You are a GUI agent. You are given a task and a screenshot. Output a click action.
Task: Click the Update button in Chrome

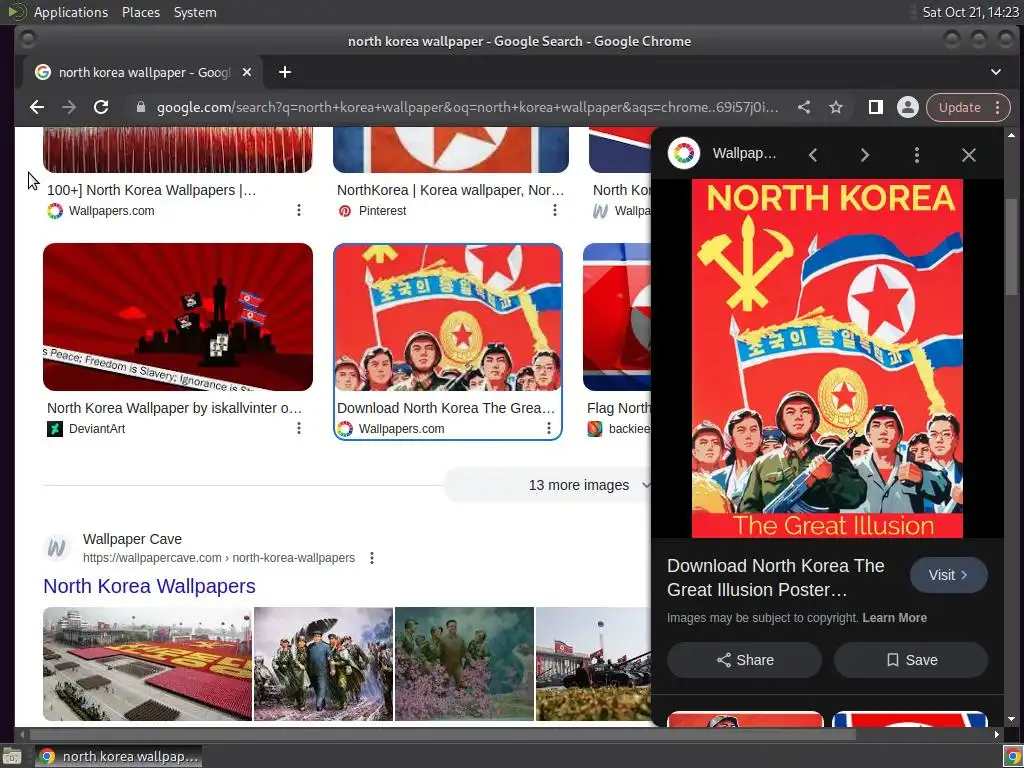[959, 107]
